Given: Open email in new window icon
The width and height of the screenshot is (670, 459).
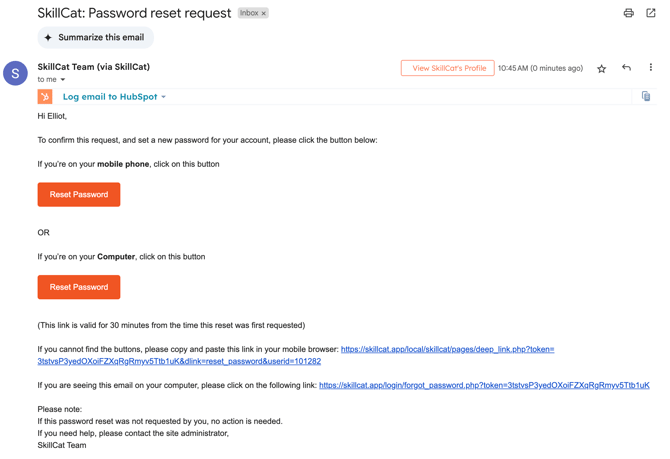Looking at the screenshot, I should [650, 13].
